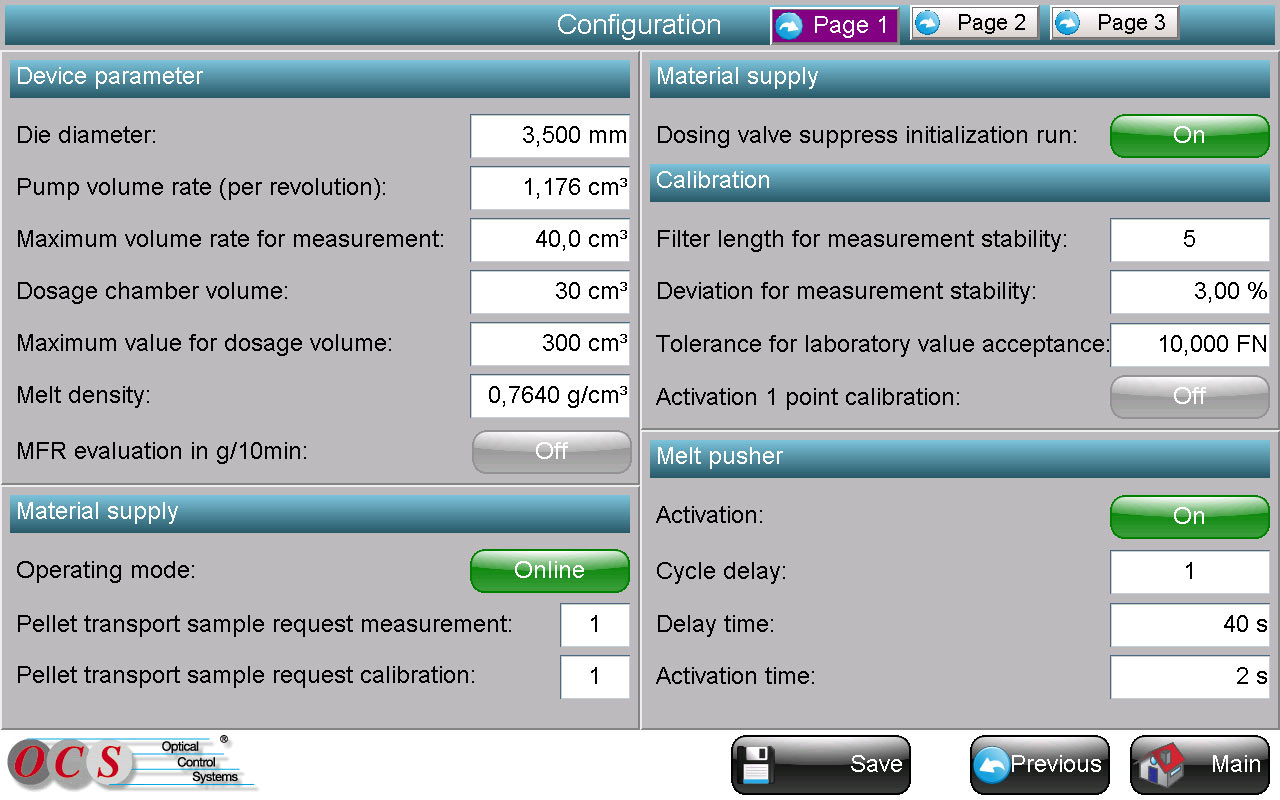This screenshot has width=1280, height=800.
Task: Click the arrow icon on Page 3 tab
Action: (1068, 23)
